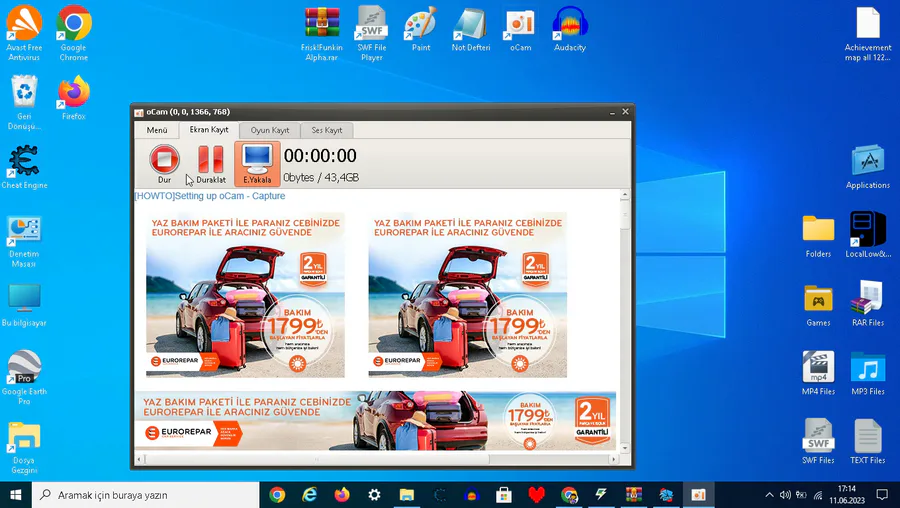
Task: Click the right Eurorepar square ad
Action: click(x=468, y=294)
